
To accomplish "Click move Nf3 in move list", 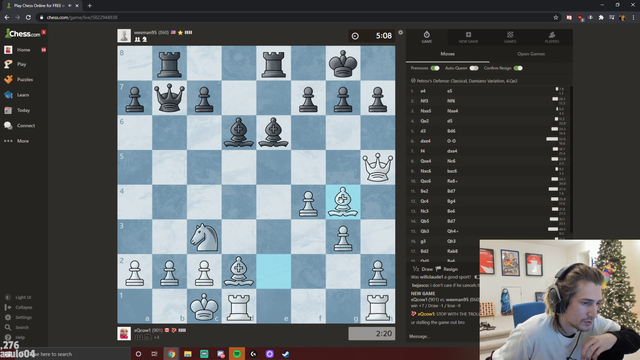I will (x=424, y=101).
